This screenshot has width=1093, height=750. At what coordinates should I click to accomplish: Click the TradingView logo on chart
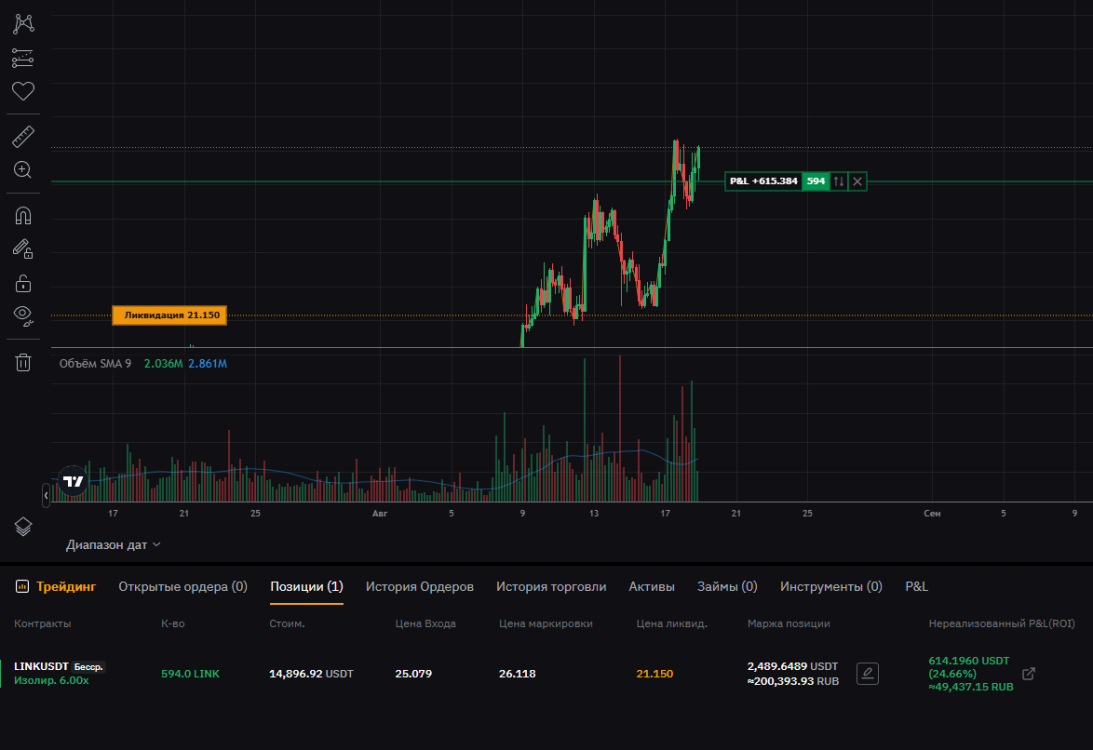pyautogui.click(x=73, y=481)
